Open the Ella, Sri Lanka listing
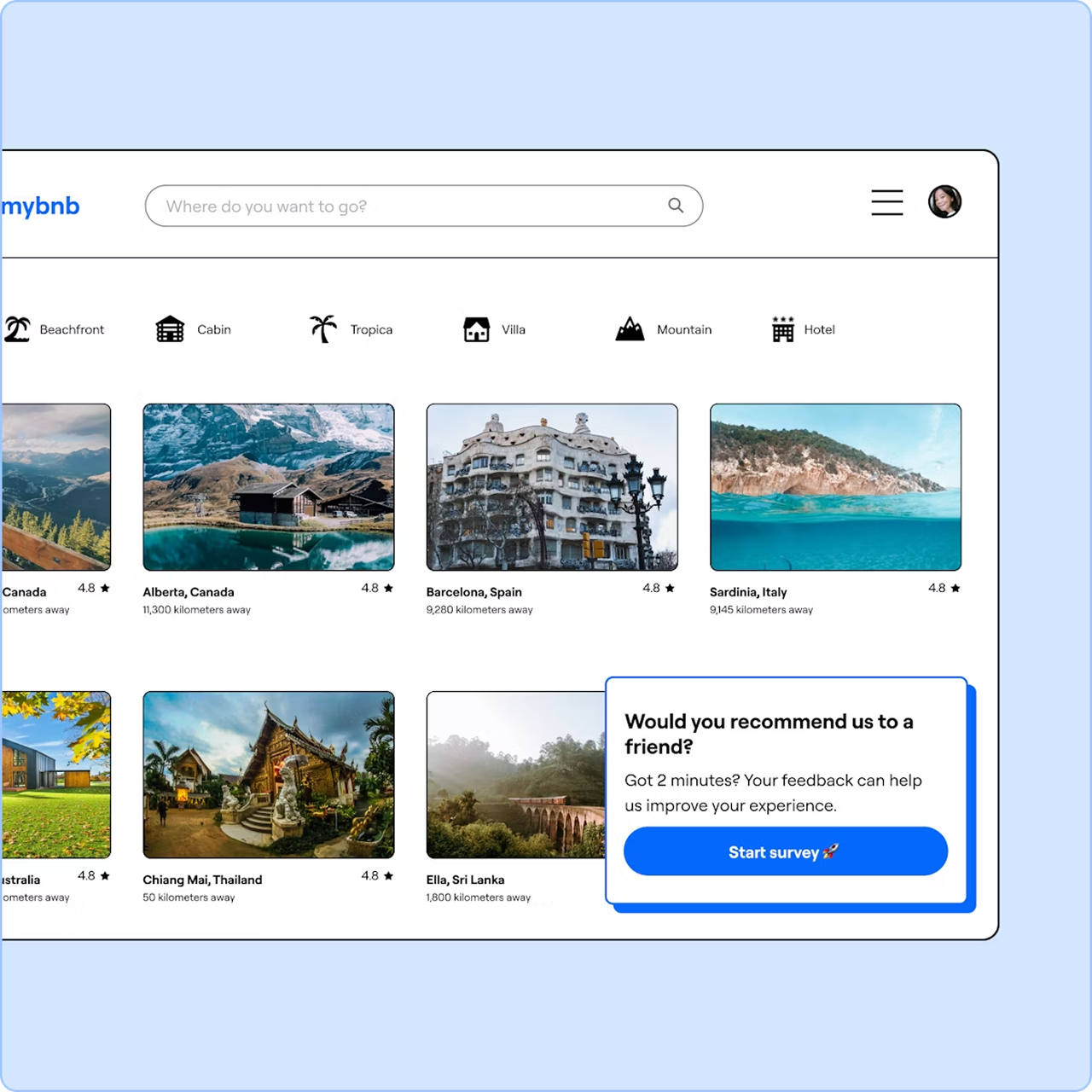The height and width of the screenshot is (1092, 1092). [515, 775]
